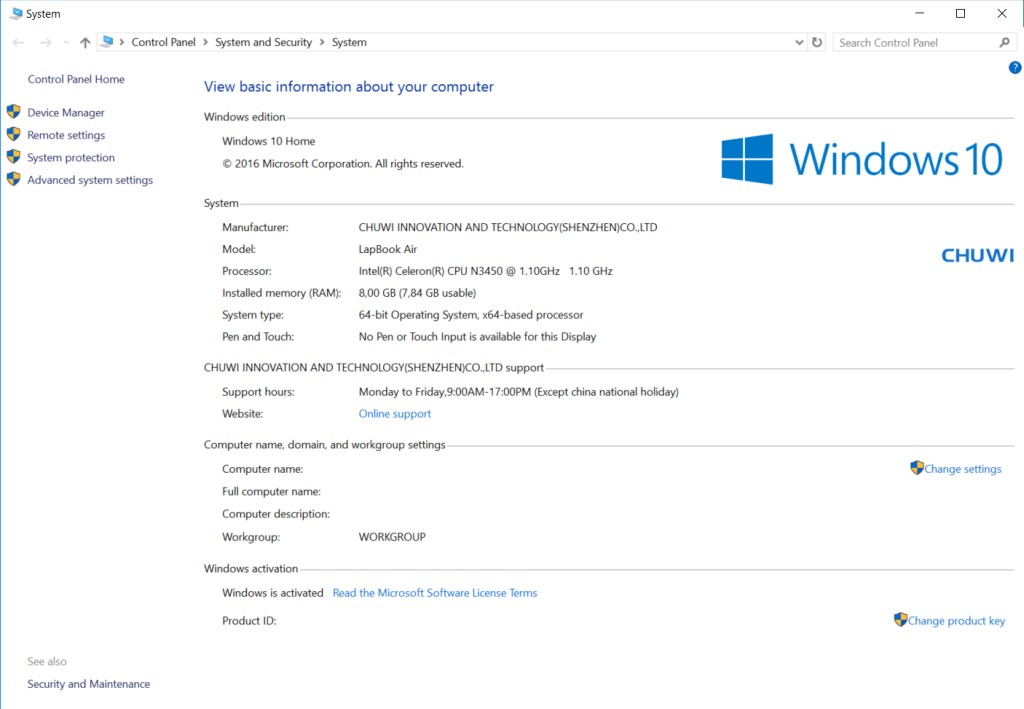This screenshot has height=709, width=1024.
Task: Click the shield icon beside Device Manager
Action: (x=14, y=112)
